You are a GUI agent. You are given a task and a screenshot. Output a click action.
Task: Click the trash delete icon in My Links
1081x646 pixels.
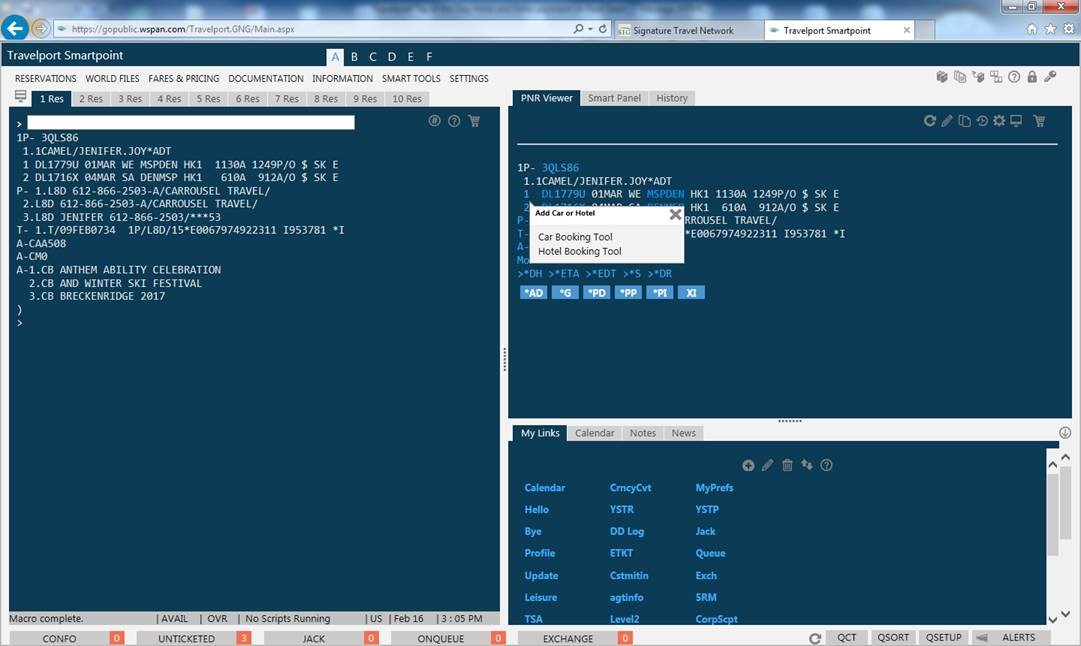tap(787, 465)
